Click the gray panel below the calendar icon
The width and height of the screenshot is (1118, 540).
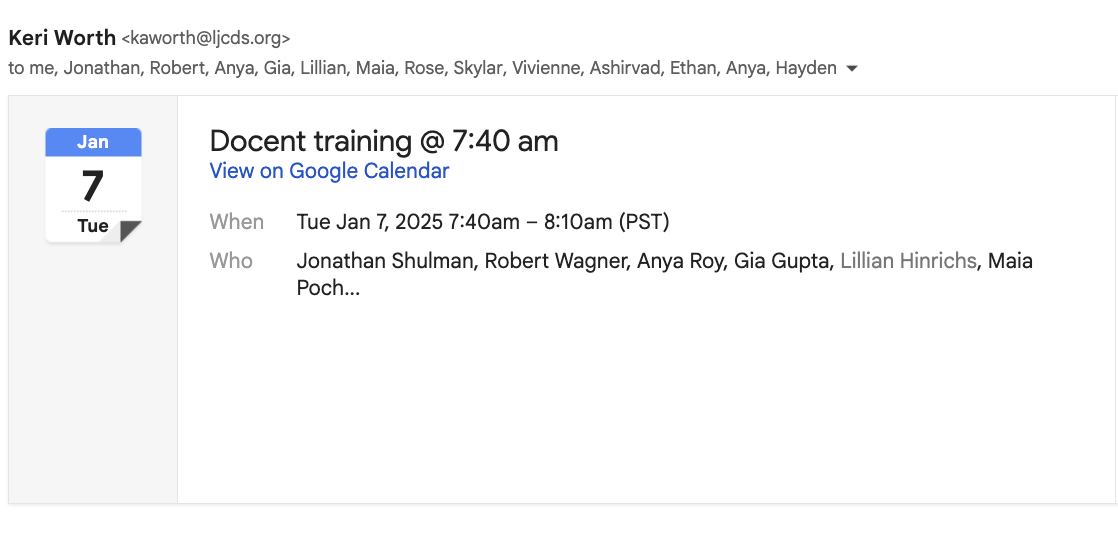(93, 380)
